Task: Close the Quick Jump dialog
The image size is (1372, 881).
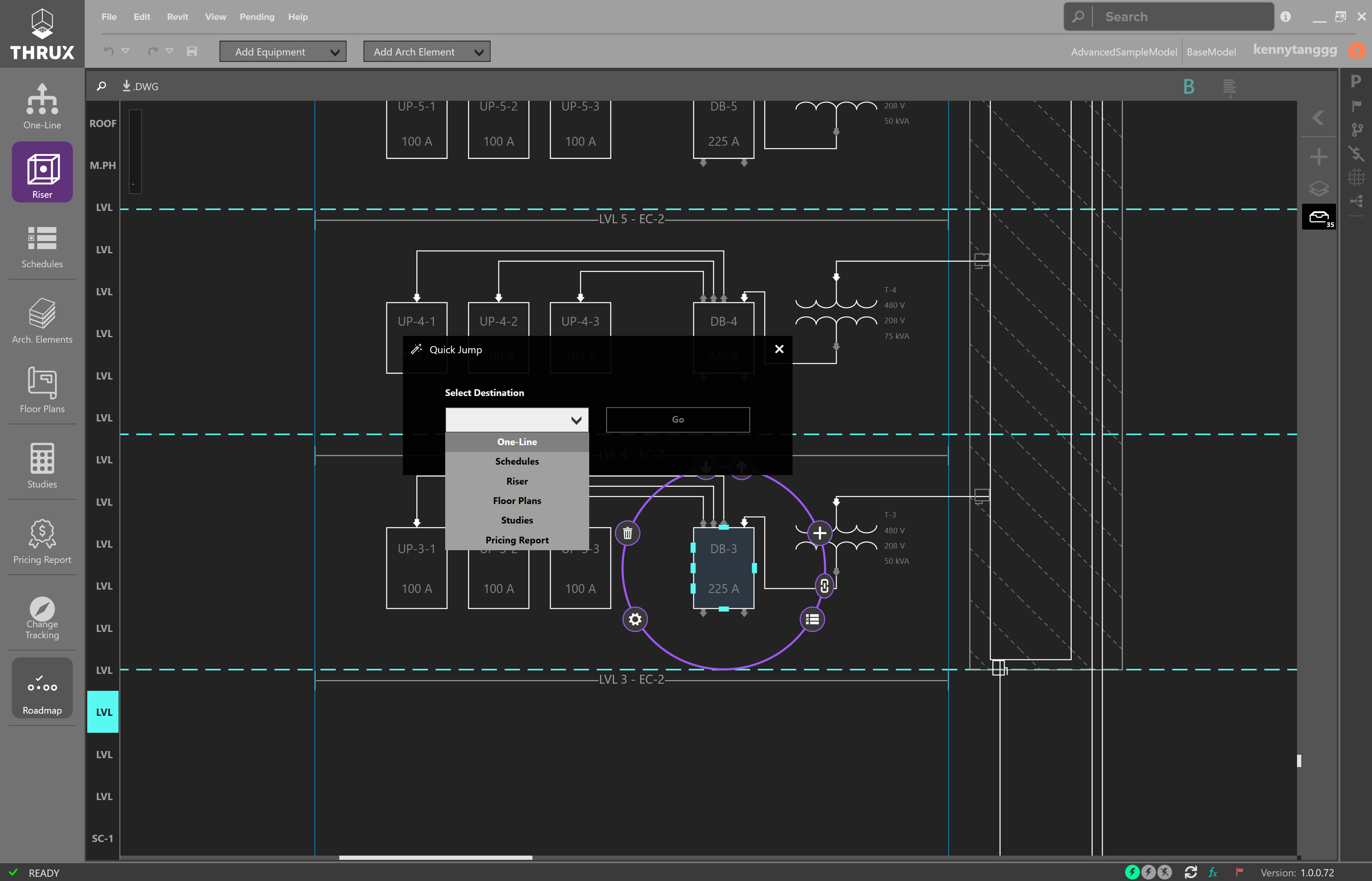Action: pos(779,349)
